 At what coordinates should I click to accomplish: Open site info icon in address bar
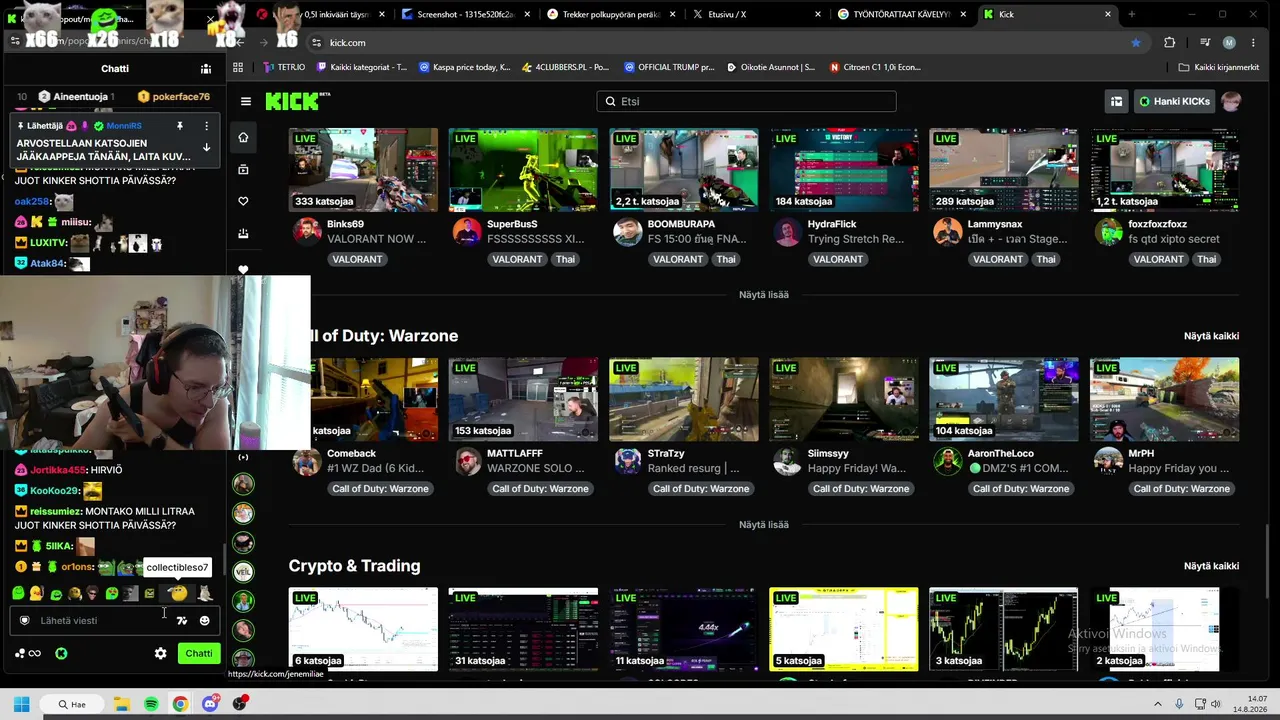[316, 43]
